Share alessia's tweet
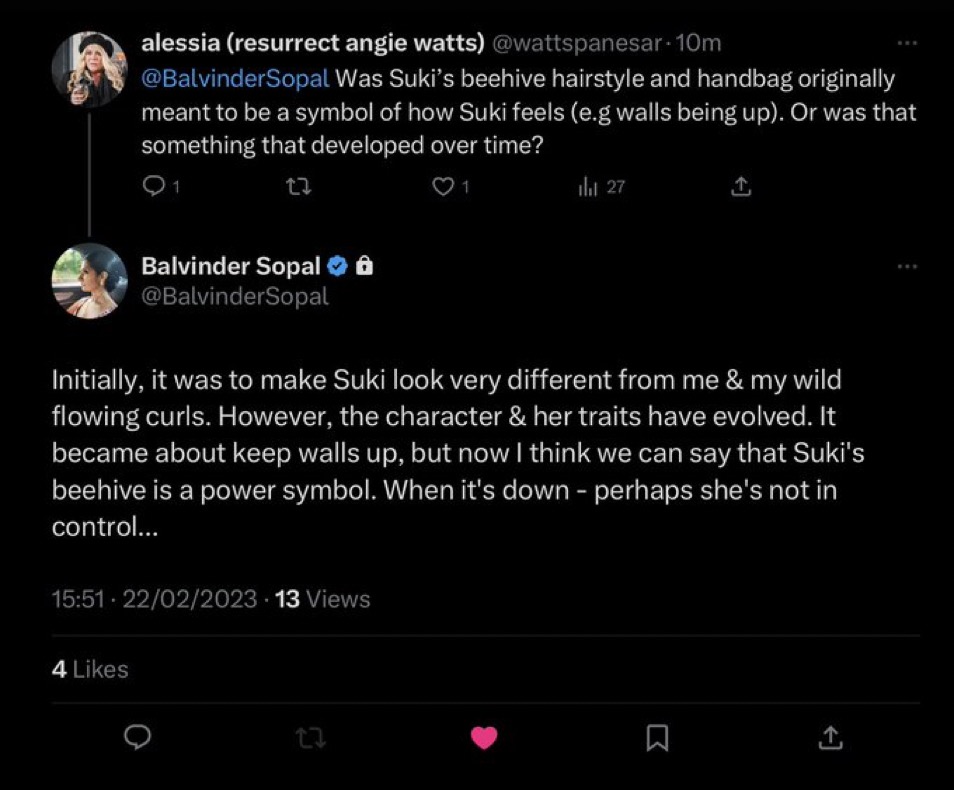Viewport: 954px width, 790px height. [740, 186]
